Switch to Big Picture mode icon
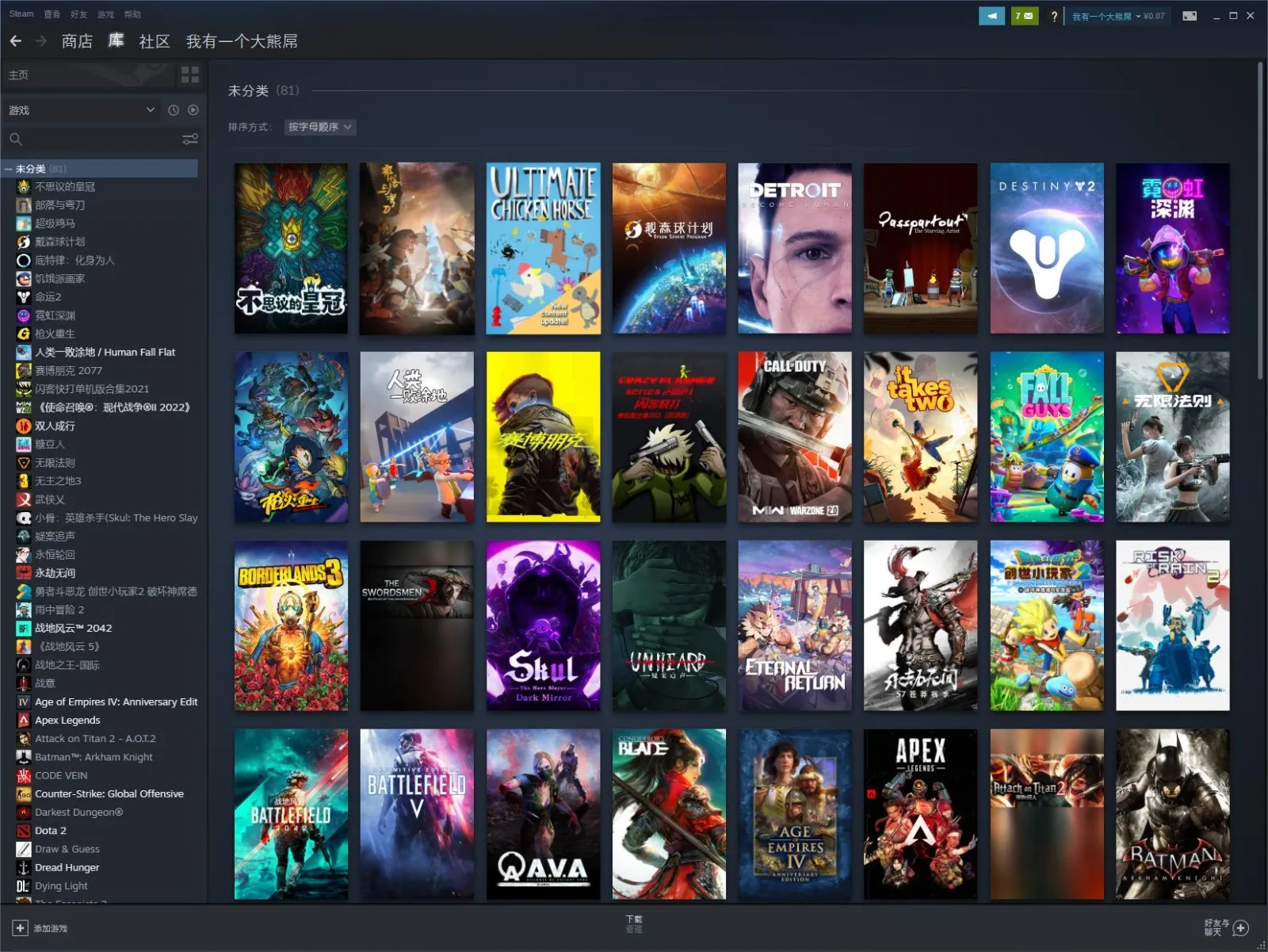Viewport: 1268px width, 952px height. point(1190,16)
